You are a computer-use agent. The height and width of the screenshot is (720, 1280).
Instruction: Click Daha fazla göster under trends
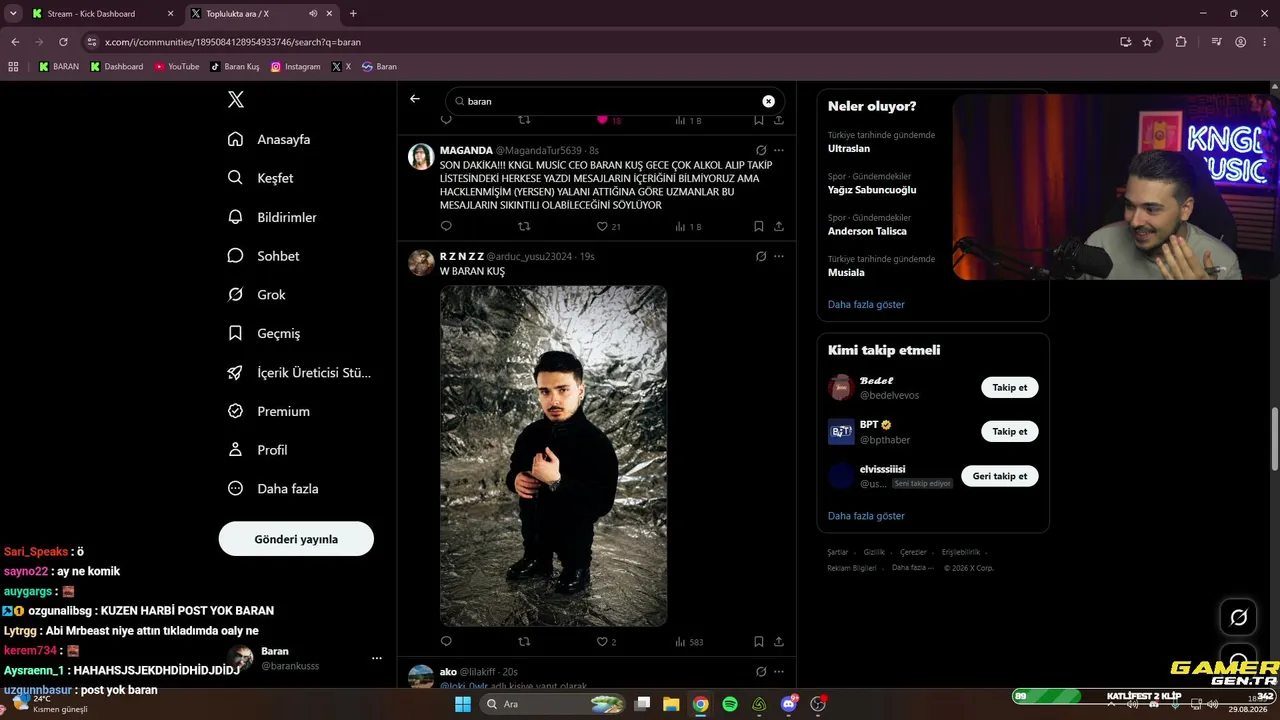point(866,304)
